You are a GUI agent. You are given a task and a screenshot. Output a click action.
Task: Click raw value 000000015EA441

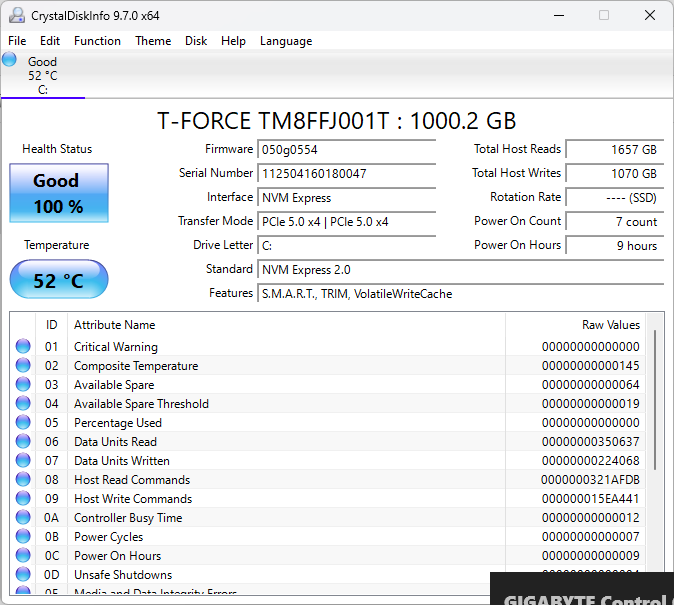(x=590, y=498)
